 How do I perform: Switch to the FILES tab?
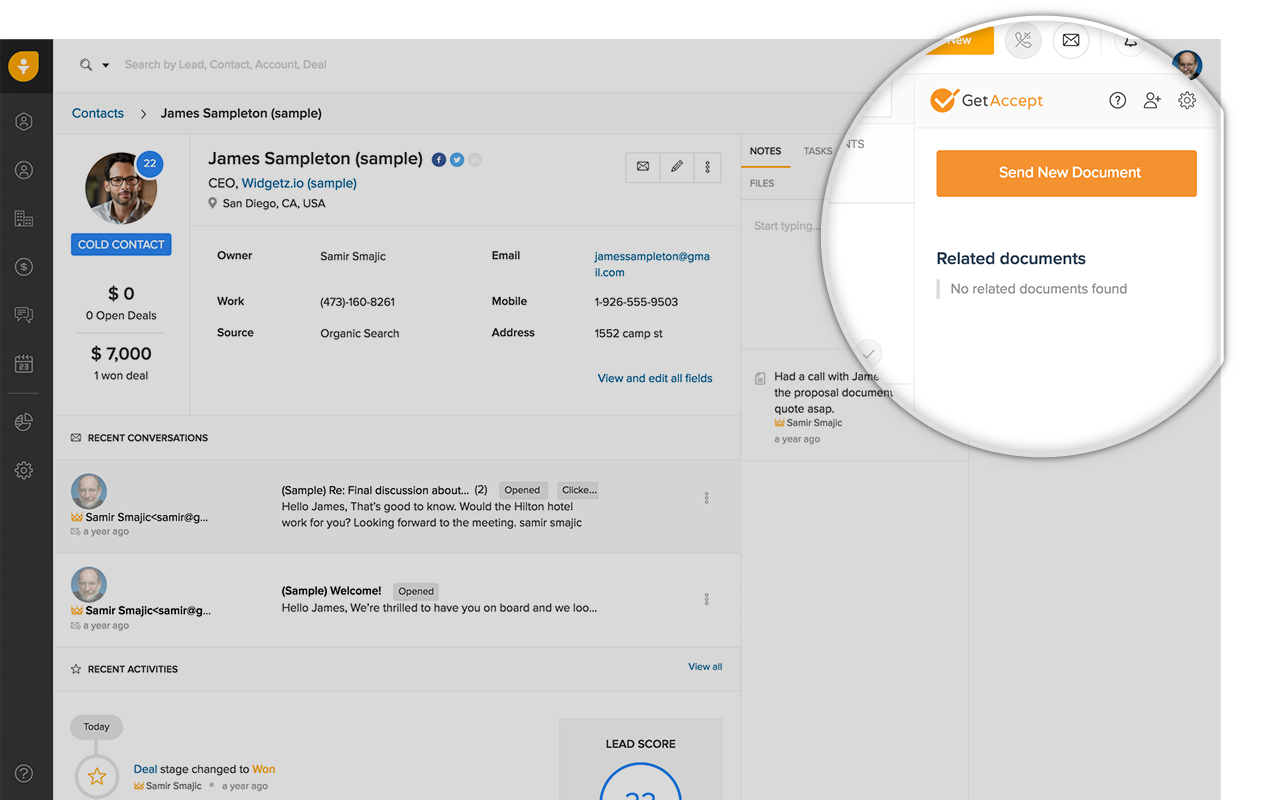coord(762,183)
